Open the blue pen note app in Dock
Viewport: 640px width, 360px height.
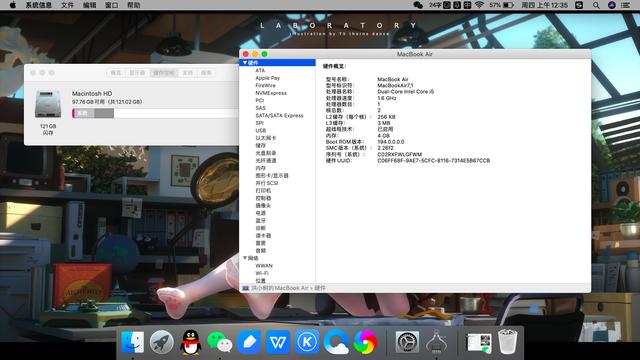249,342
